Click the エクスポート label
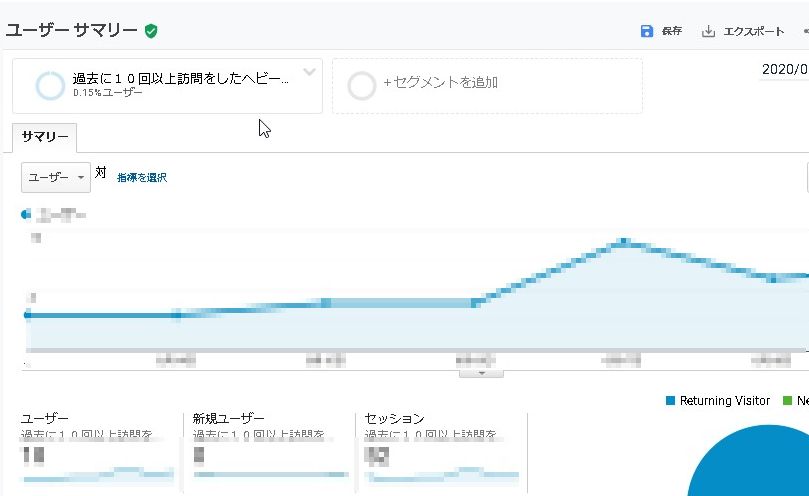This screenshot has width=809, height=496. click(754, 31)
